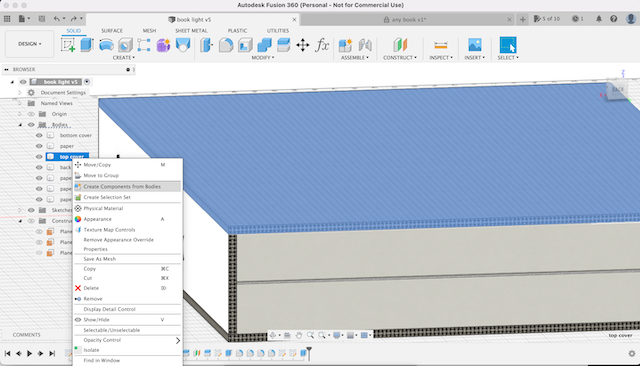Choose Move/Copy from context menu
The width and height of the screenshot is (640, 366).
127,165
